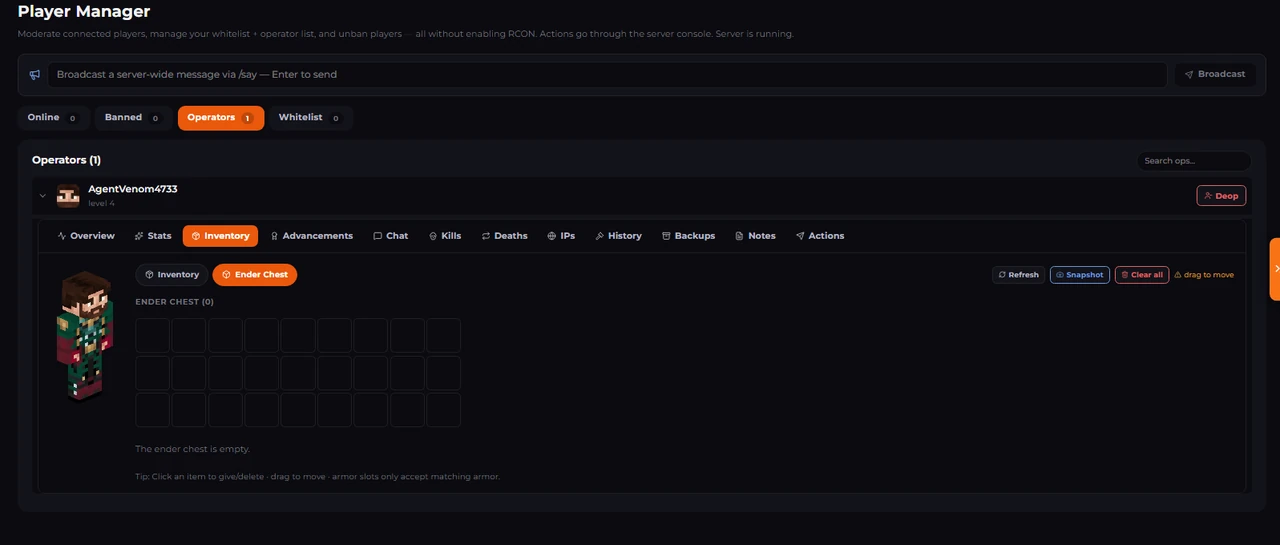Image resolution: width=1280 pixels, height=545 pixels.
Task: Open the History tab
Action: click(618, 236)
